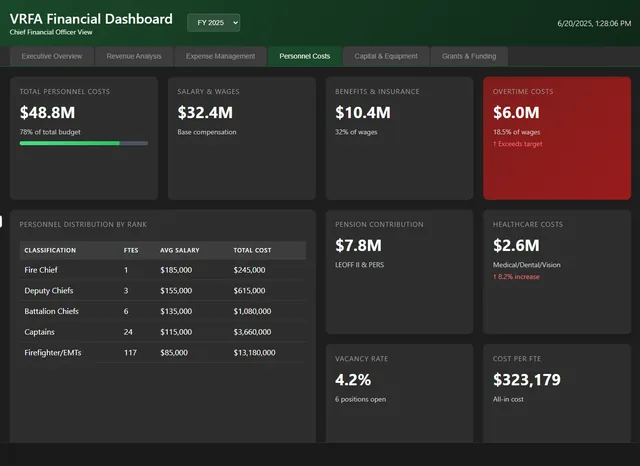Select the $32.4M salary & wages value
640x466 pixels.
pyautogui.click(x=205, y=113)
